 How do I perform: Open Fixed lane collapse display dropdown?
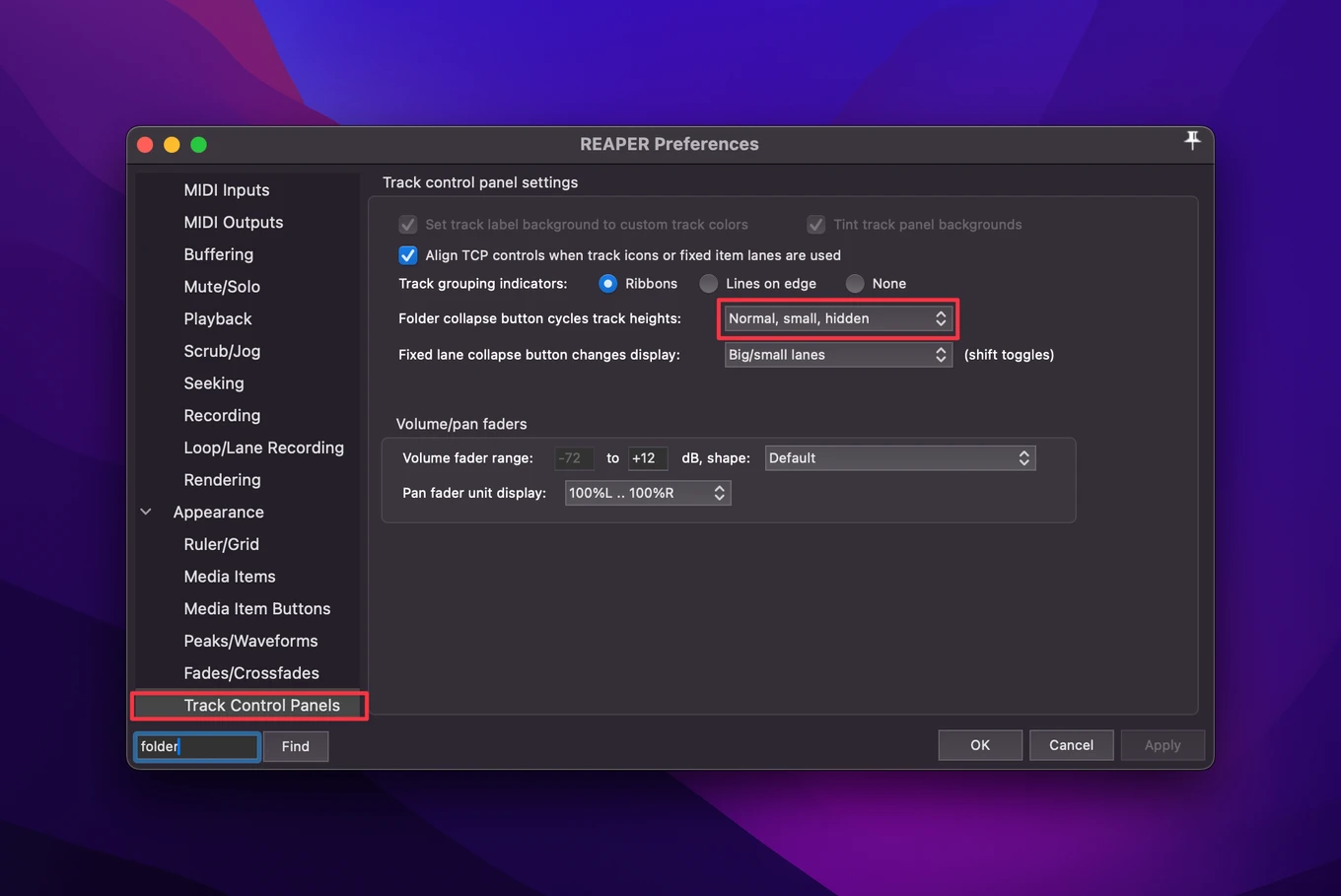pos(838,355)
